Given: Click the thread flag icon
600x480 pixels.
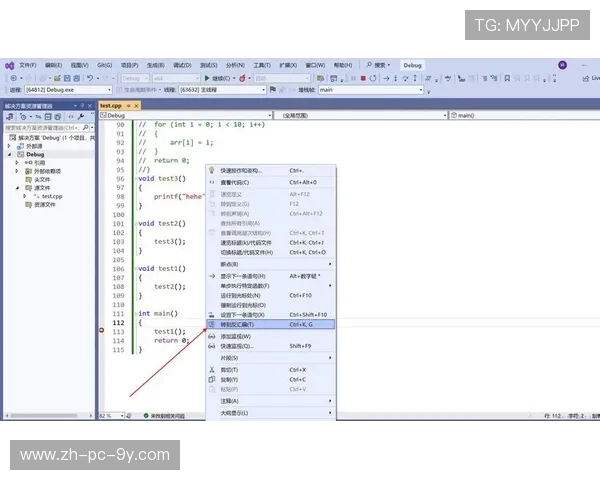Looking at the screenshot, I should point(272,90).
